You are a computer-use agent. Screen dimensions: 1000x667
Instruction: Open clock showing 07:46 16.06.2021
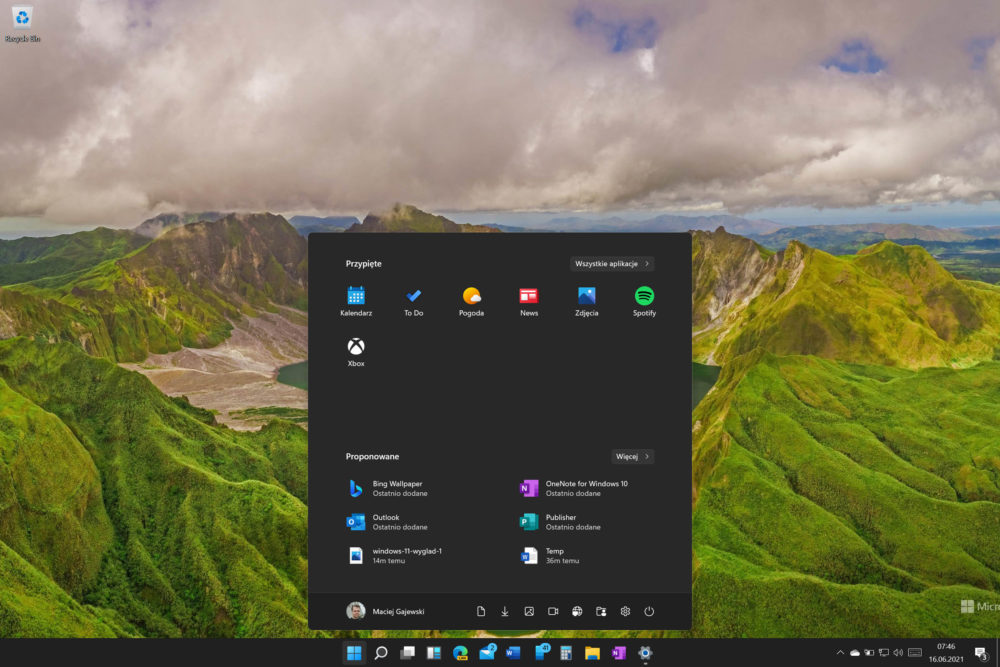(946, 652)
